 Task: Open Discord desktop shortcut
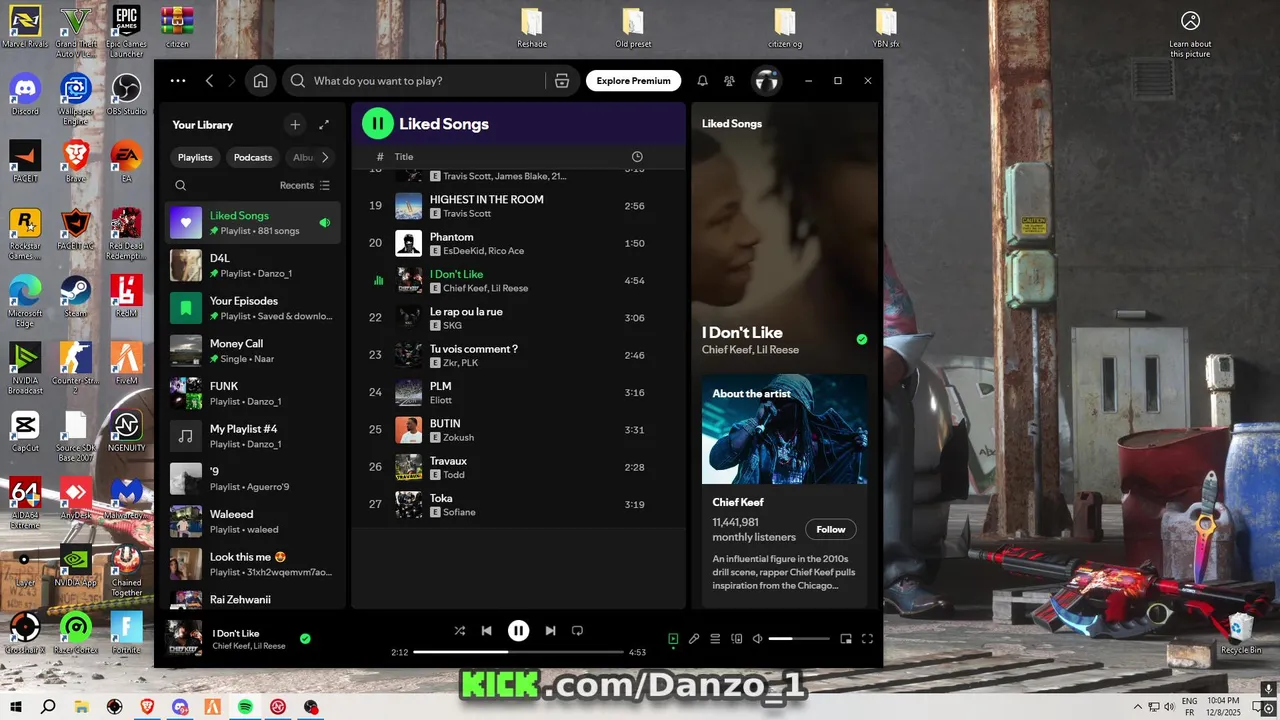pyautogui.click(x=25, y=95)
